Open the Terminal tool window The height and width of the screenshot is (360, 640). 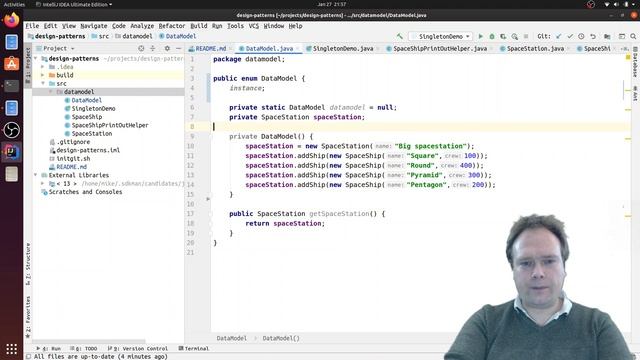click(x=194, y=349)
